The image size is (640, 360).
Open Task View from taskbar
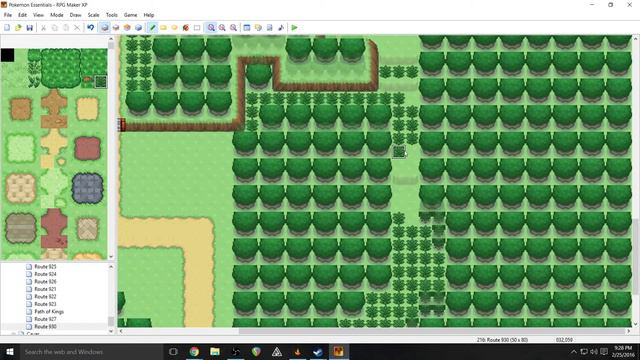click(173, 352)
